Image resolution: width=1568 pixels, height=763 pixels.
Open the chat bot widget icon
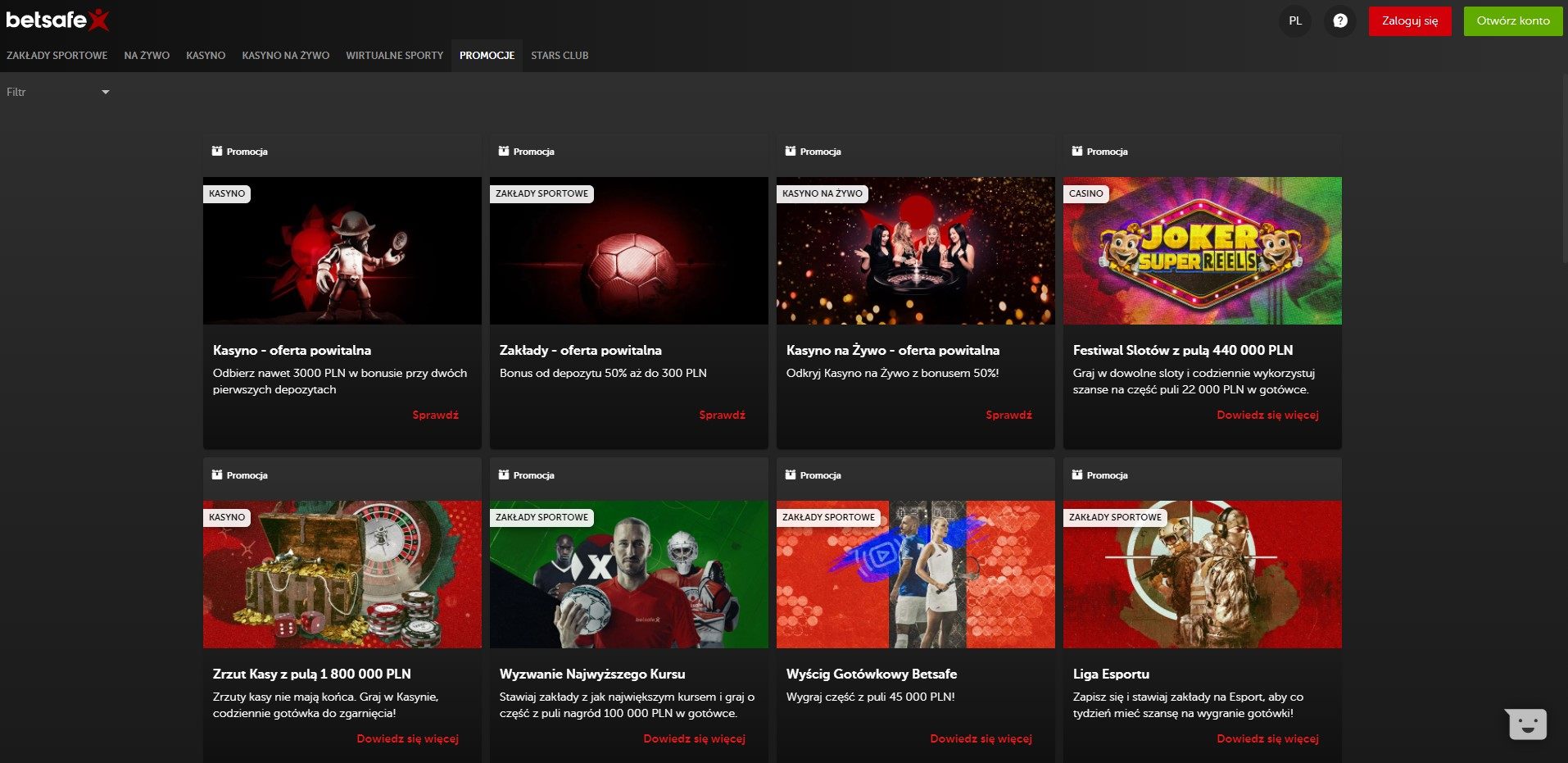pyautogui.click(x=1526, y=724)
